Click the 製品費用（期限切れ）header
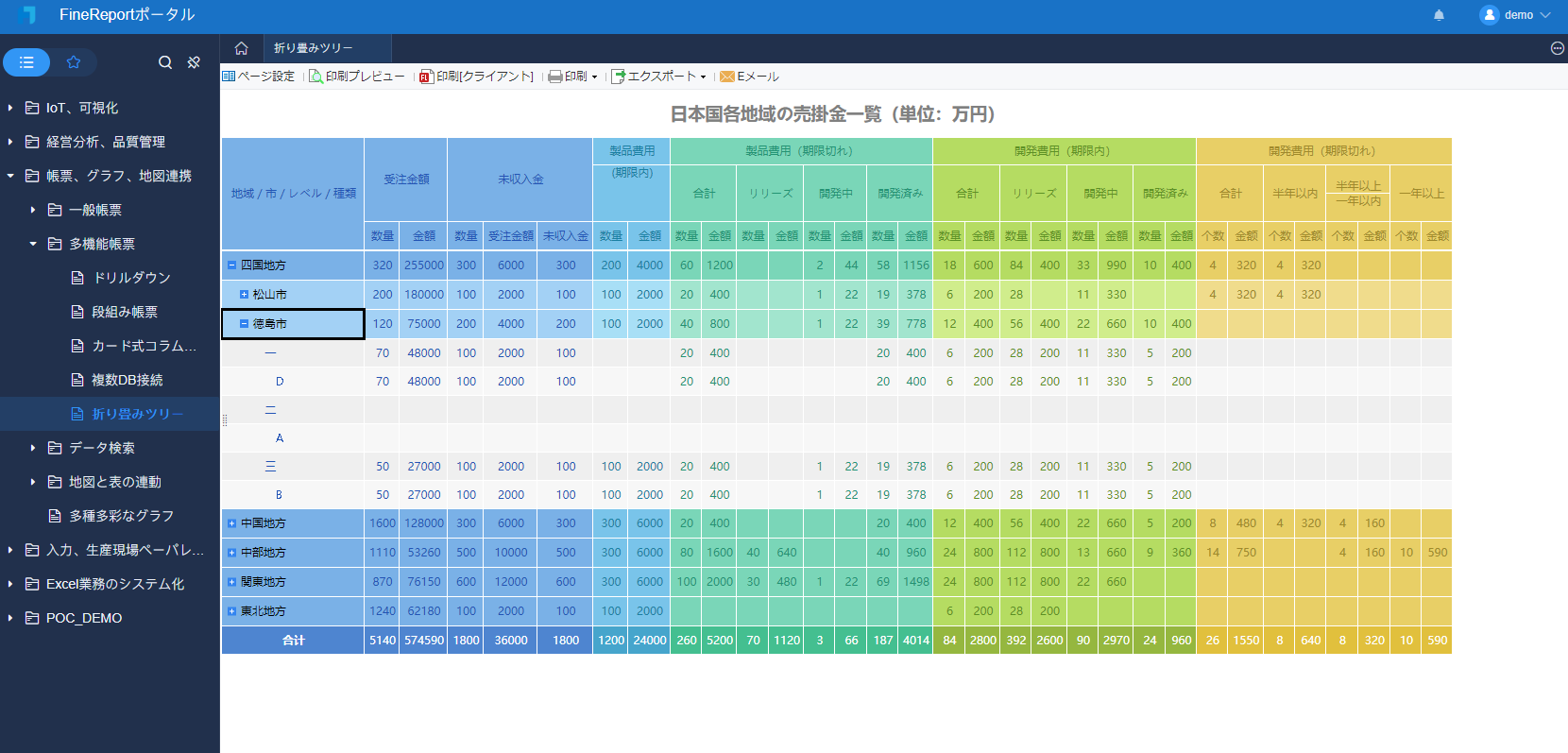Viewport: 1568px width, 753px height. pos(801,151)
